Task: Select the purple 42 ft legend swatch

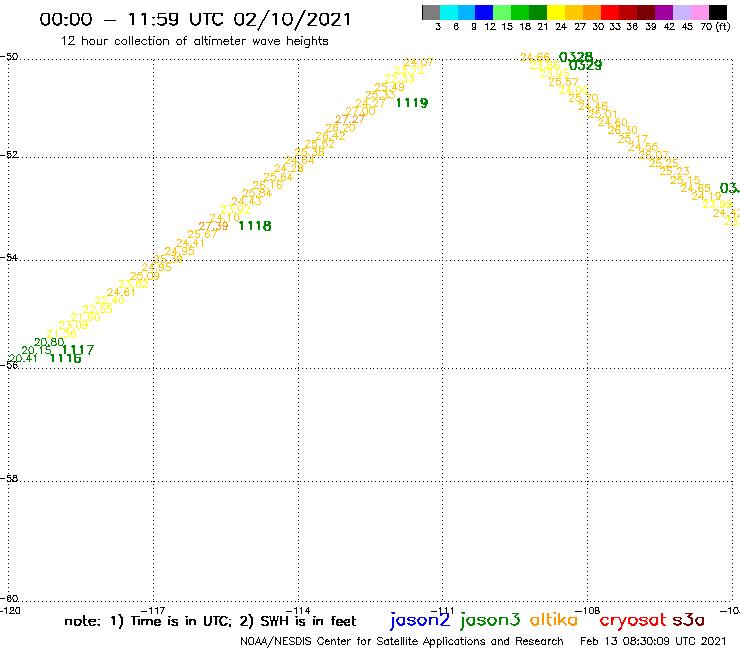Action: 664,12
